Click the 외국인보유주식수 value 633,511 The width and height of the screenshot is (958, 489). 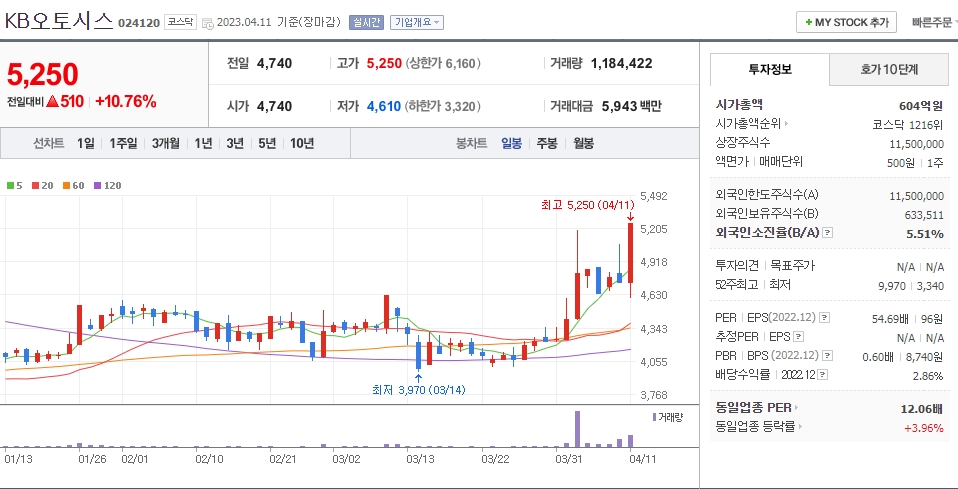[924, 215]
